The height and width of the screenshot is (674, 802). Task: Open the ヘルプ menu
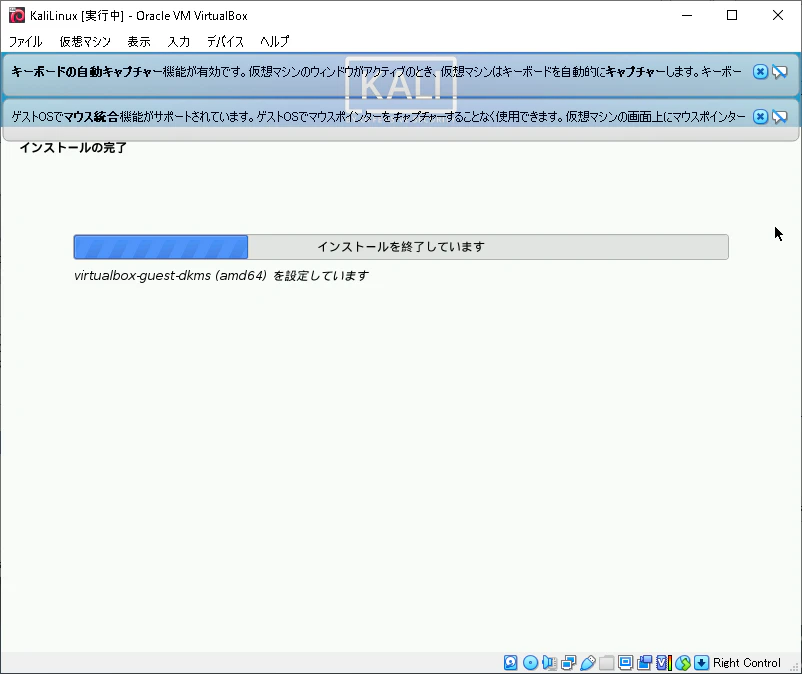click(x=275, y=41)
